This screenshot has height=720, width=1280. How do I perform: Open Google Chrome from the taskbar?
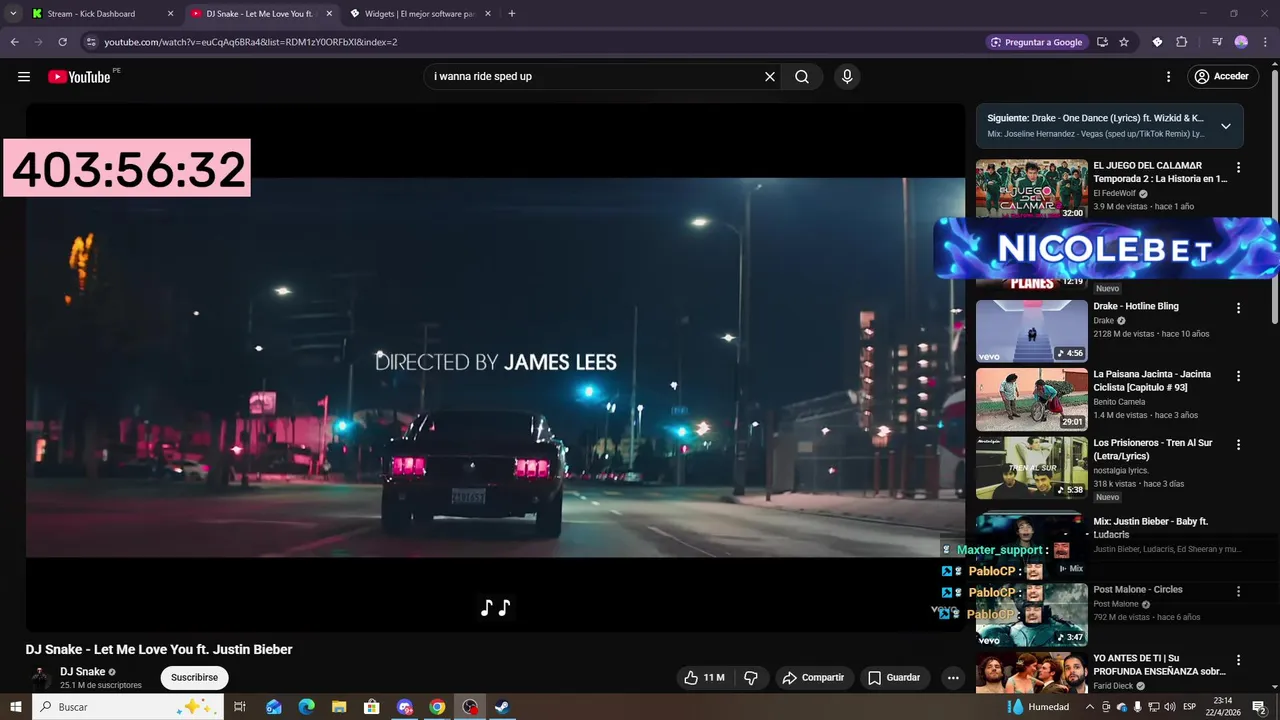tap(437, 707)
